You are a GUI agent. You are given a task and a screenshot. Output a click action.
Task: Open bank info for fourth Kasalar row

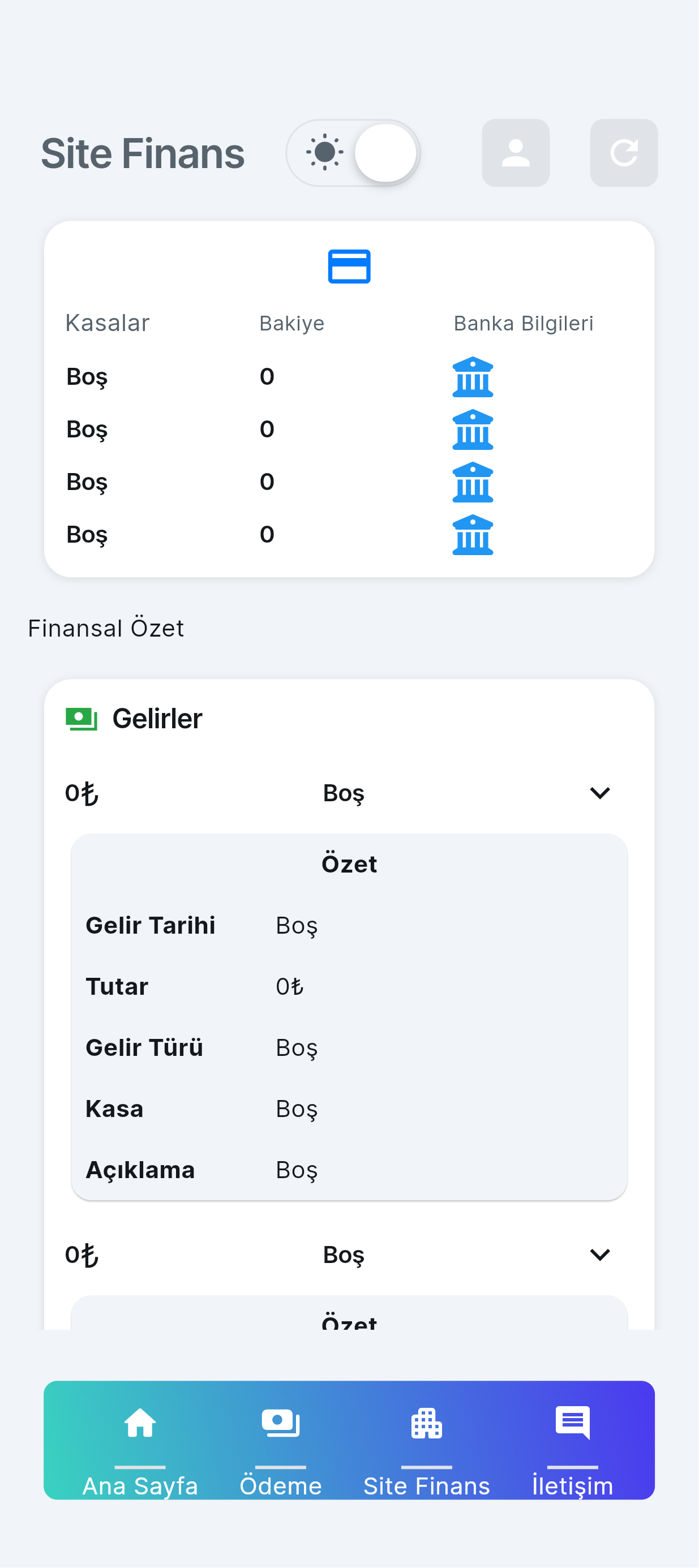tap(473, 534)
